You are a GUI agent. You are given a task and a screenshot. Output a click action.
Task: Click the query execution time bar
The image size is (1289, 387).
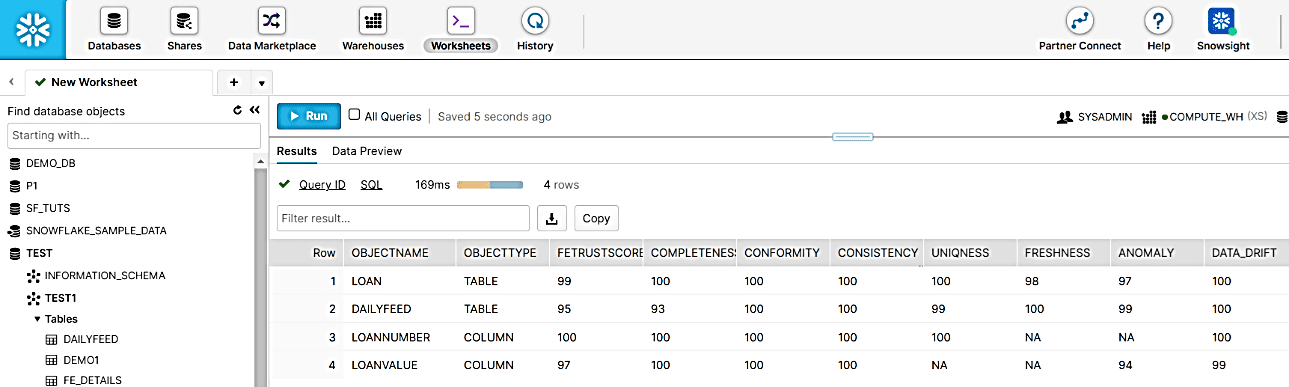(x=490, y=185)
